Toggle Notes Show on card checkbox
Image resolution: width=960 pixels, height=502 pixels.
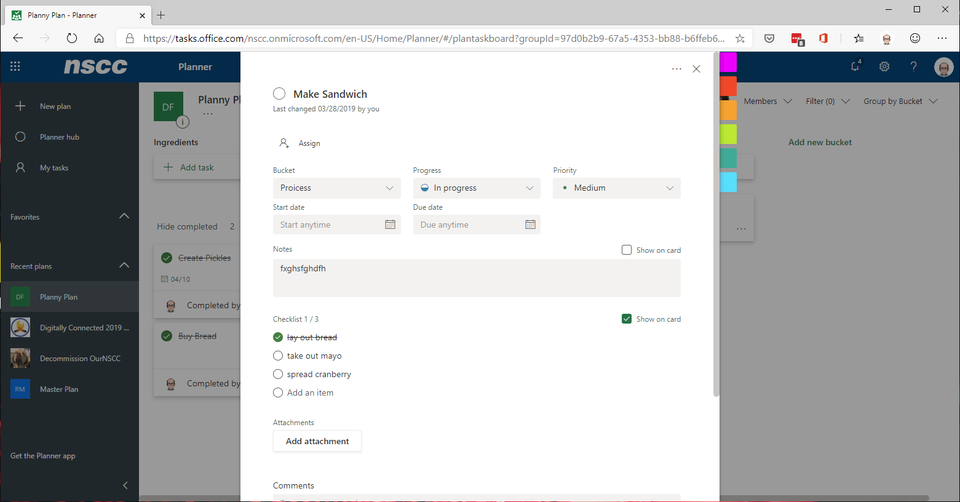(x=626, y=250)
